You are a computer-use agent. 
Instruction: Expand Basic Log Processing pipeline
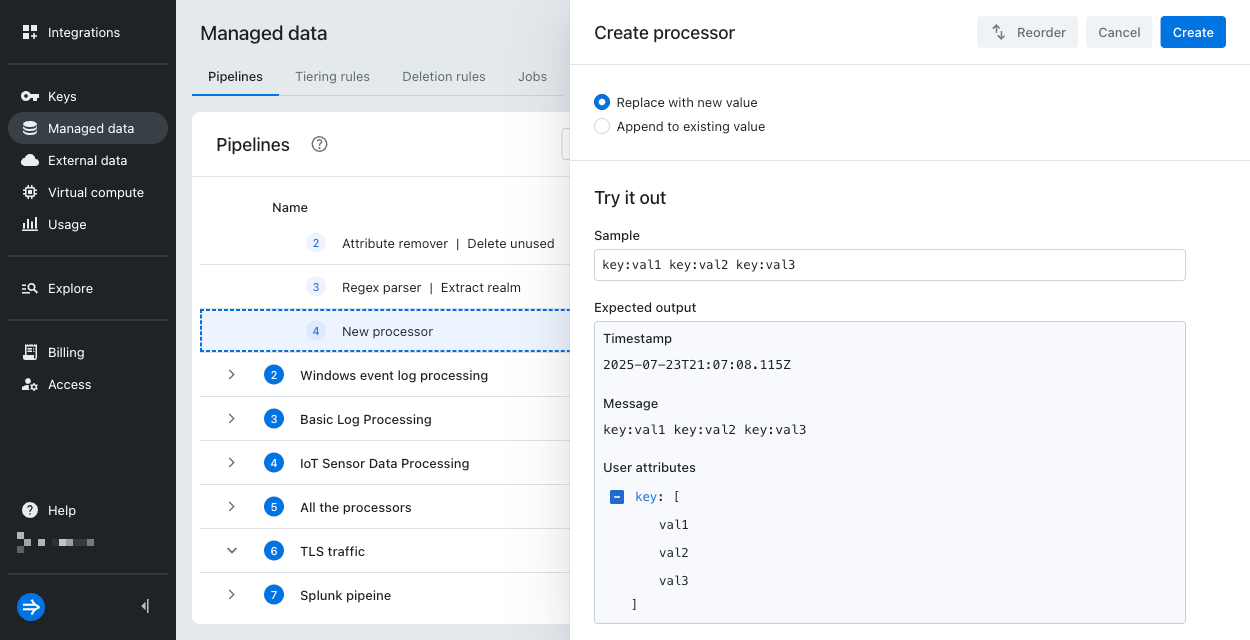point(231,419)
